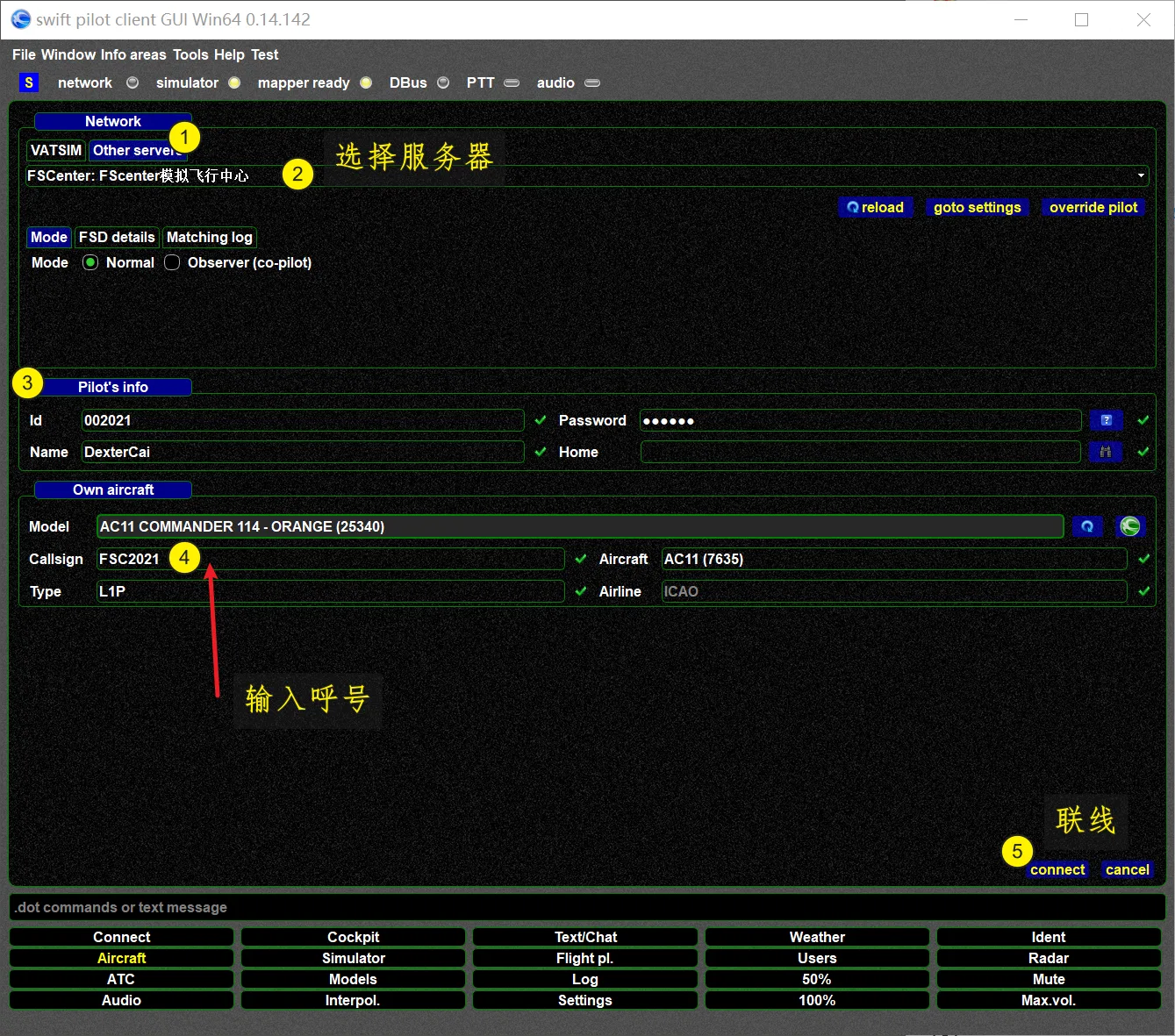The height and width of the screenshot is (1036, 1175).
Task: Open the Interpol. info area
Action: point(353,1000)
